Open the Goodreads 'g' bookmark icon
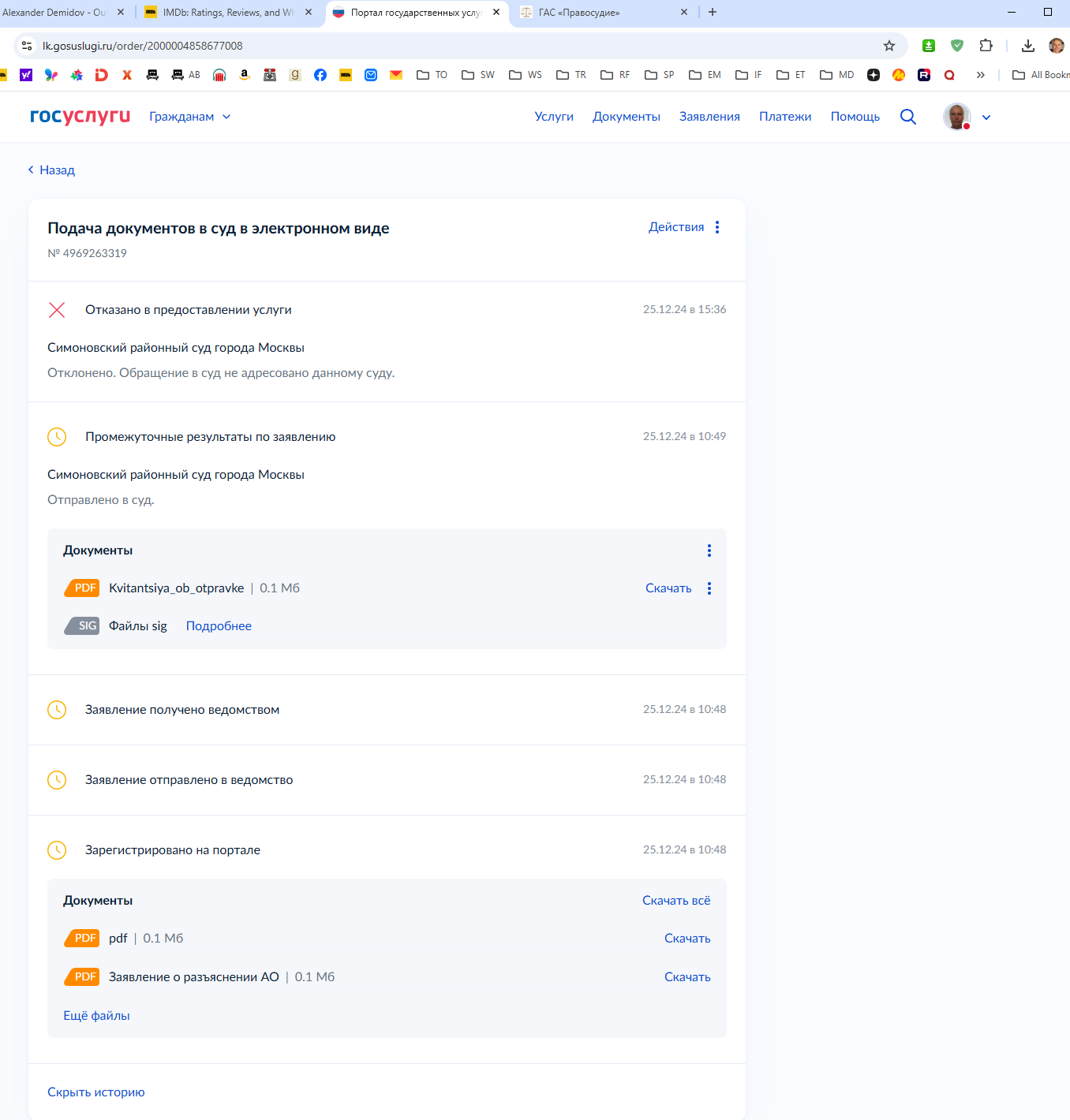Screen dimensions: 1070x1120 tap(295, 75)
